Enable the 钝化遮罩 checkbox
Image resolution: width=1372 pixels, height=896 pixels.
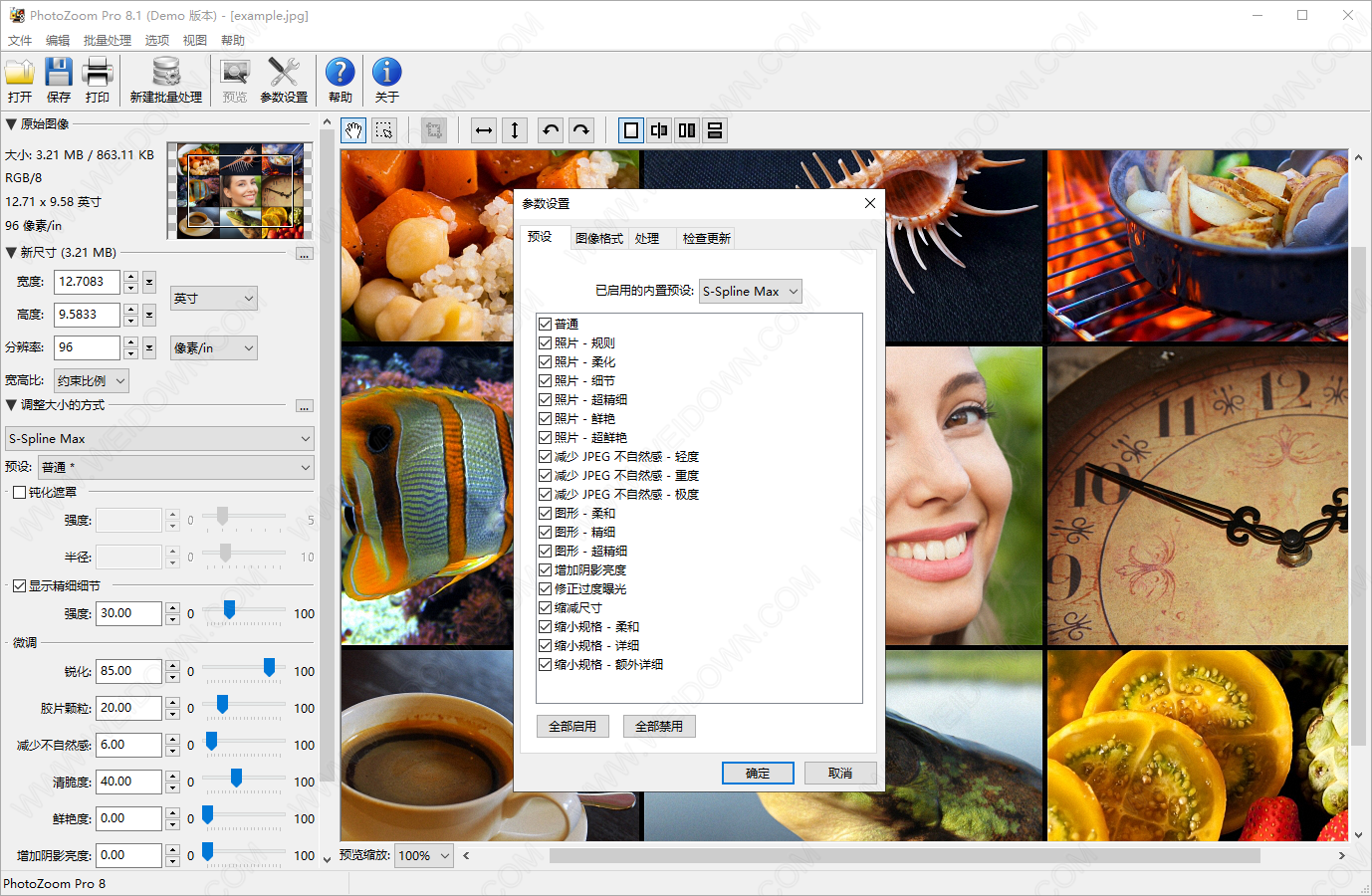coord(19,492)
